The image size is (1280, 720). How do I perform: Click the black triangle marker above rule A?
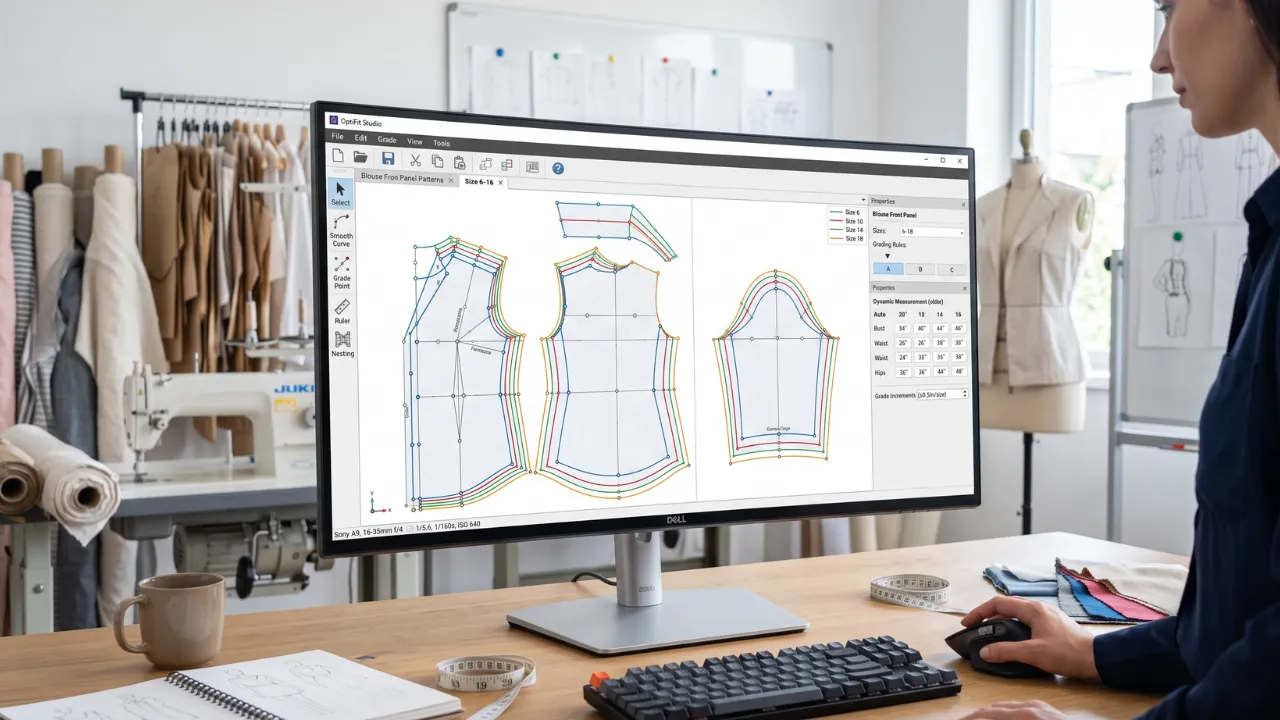pos(887,256)
